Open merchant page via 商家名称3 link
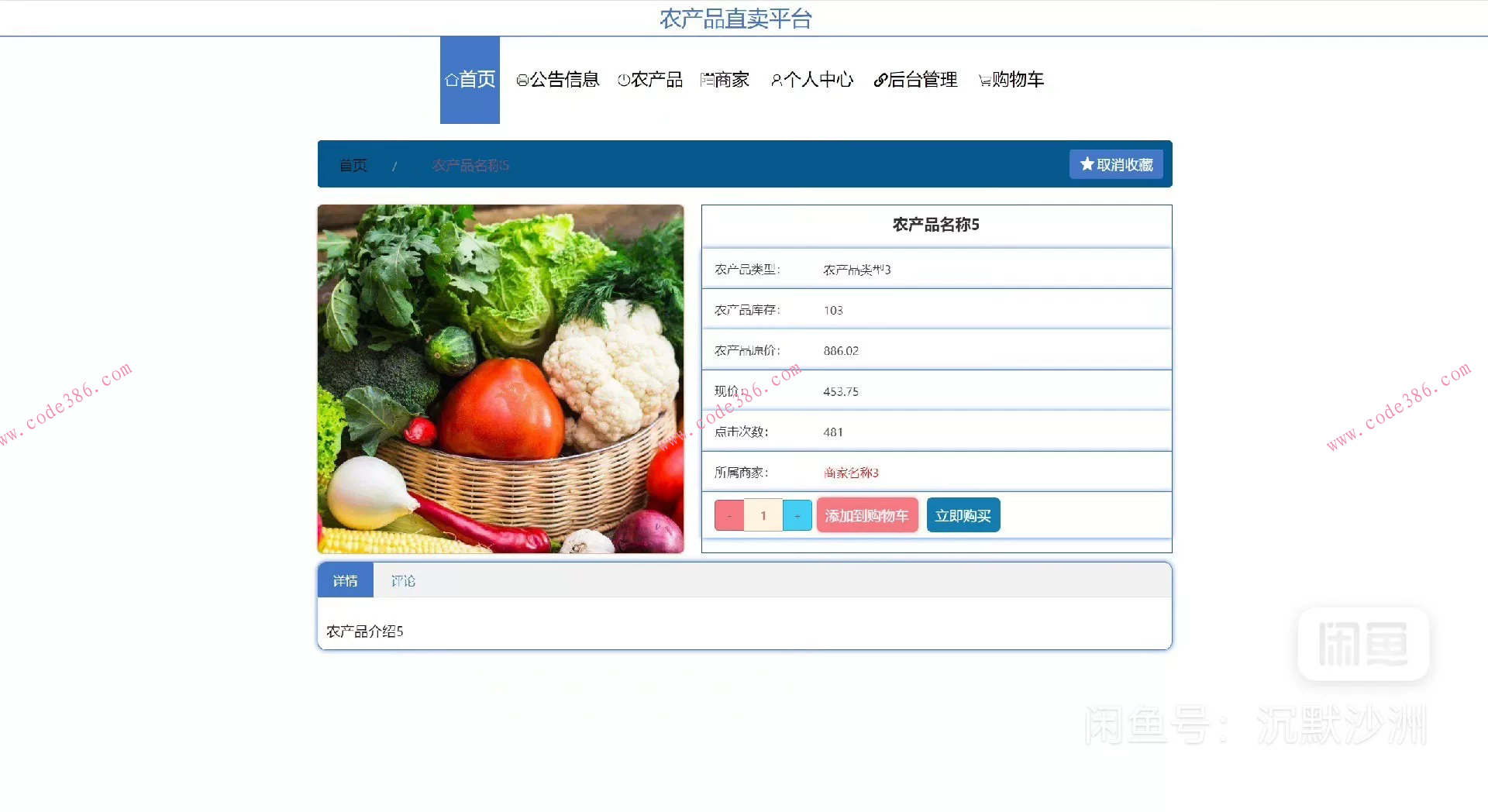 coord(850,473)
